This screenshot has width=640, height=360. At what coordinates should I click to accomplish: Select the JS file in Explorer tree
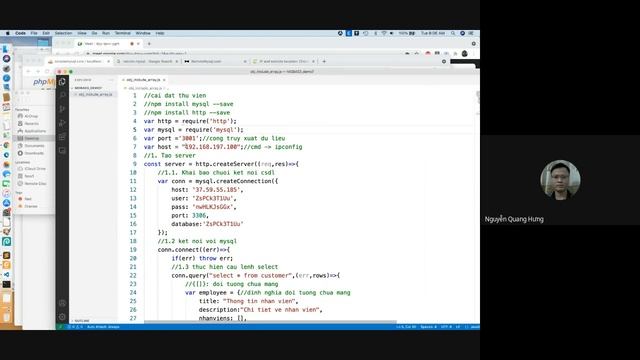point(95,94)
